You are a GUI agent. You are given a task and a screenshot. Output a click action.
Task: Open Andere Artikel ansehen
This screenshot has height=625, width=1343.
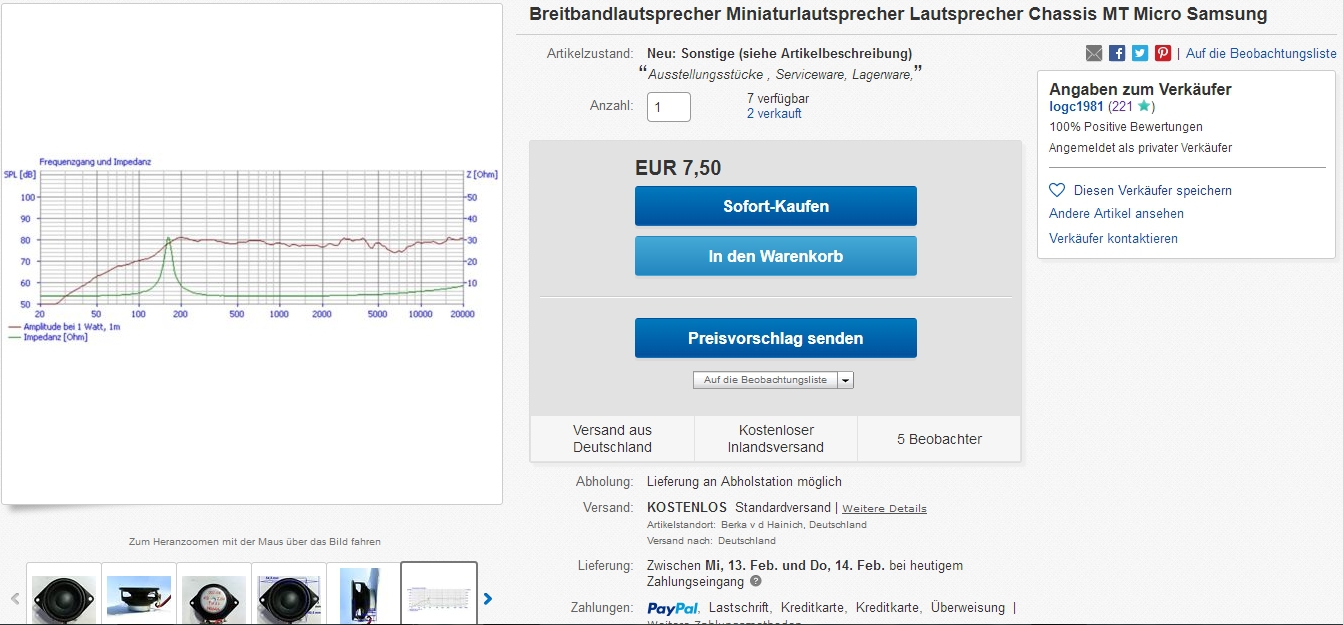pos(1116,213)
